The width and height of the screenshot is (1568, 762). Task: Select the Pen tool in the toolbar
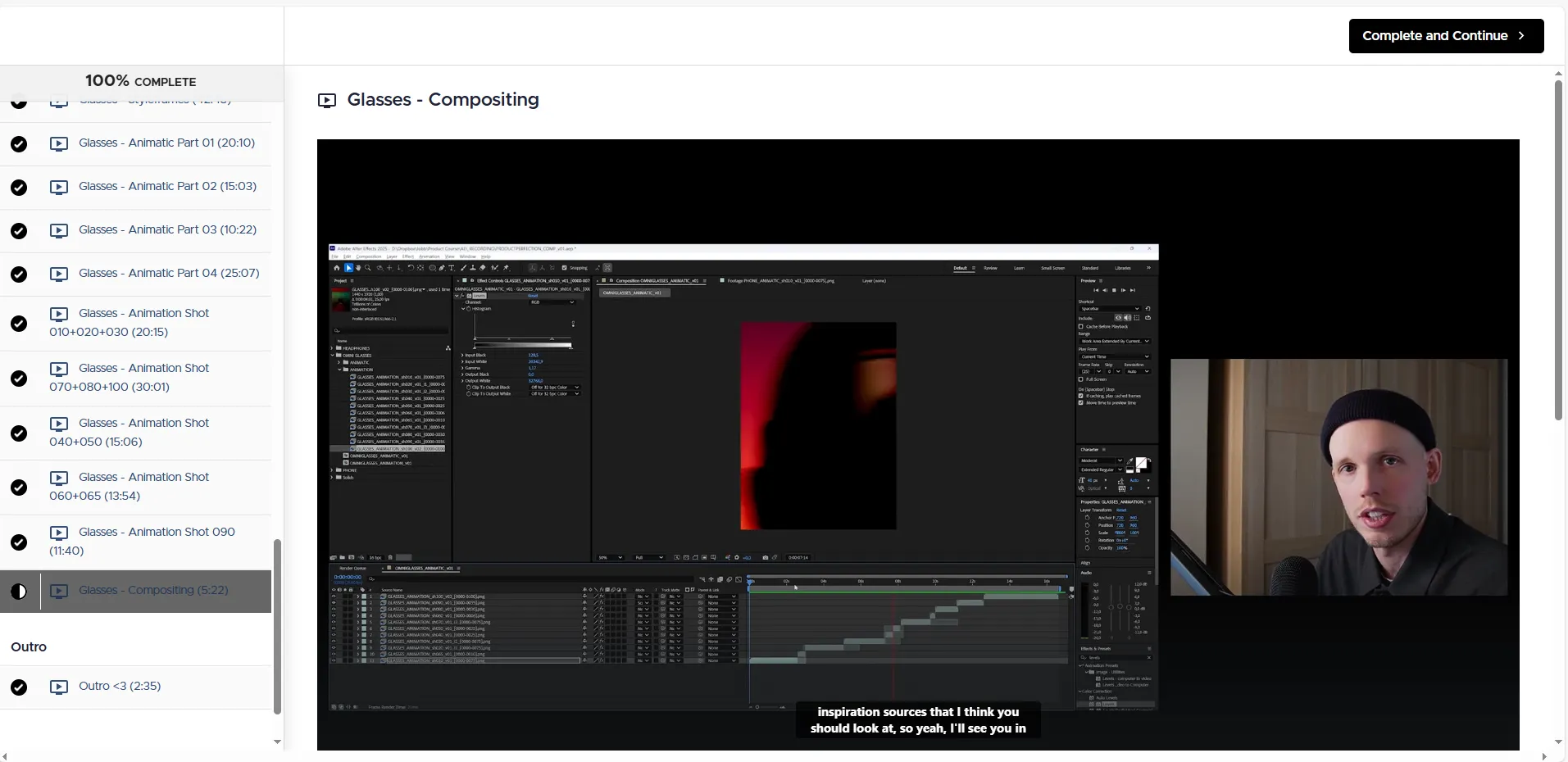tap(442, 268)
